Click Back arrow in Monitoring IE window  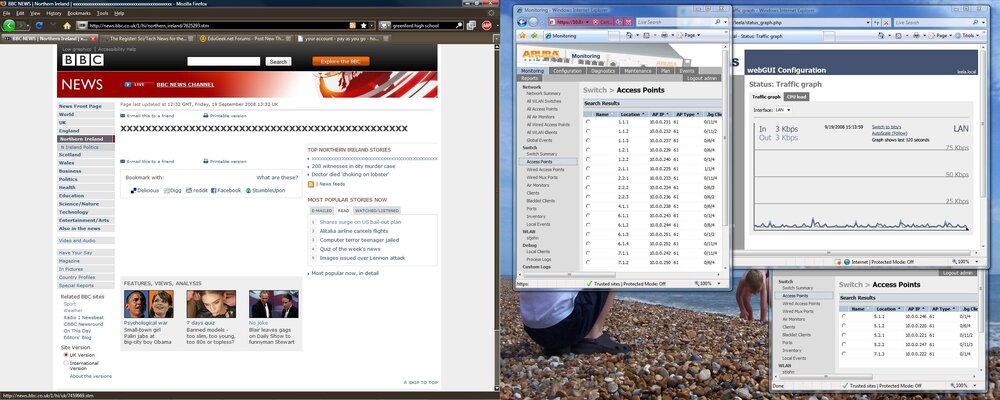pos(521,22)
